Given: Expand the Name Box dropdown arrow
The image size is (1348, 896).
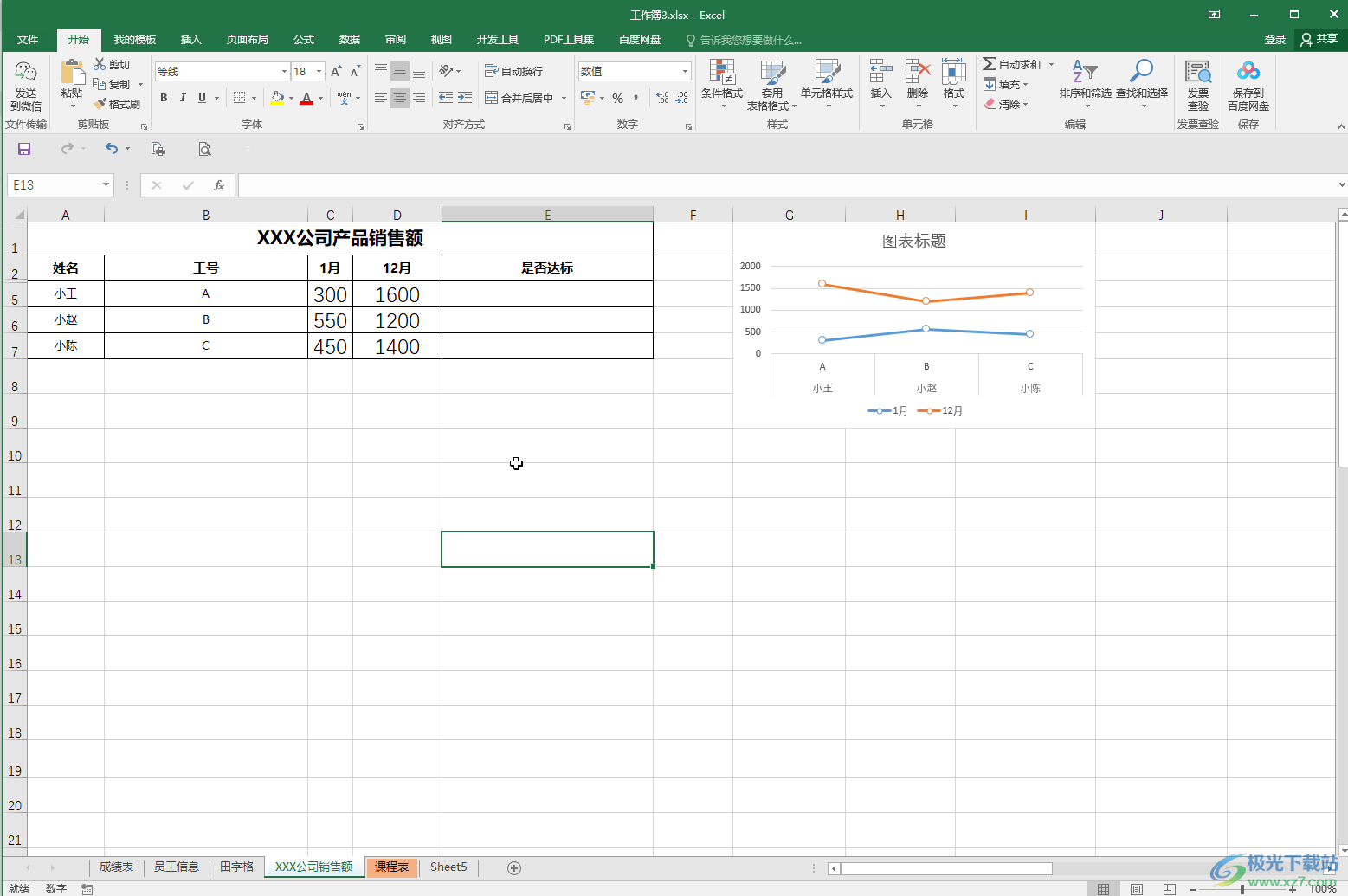Looking at the screenshot, I should [106, 185].
